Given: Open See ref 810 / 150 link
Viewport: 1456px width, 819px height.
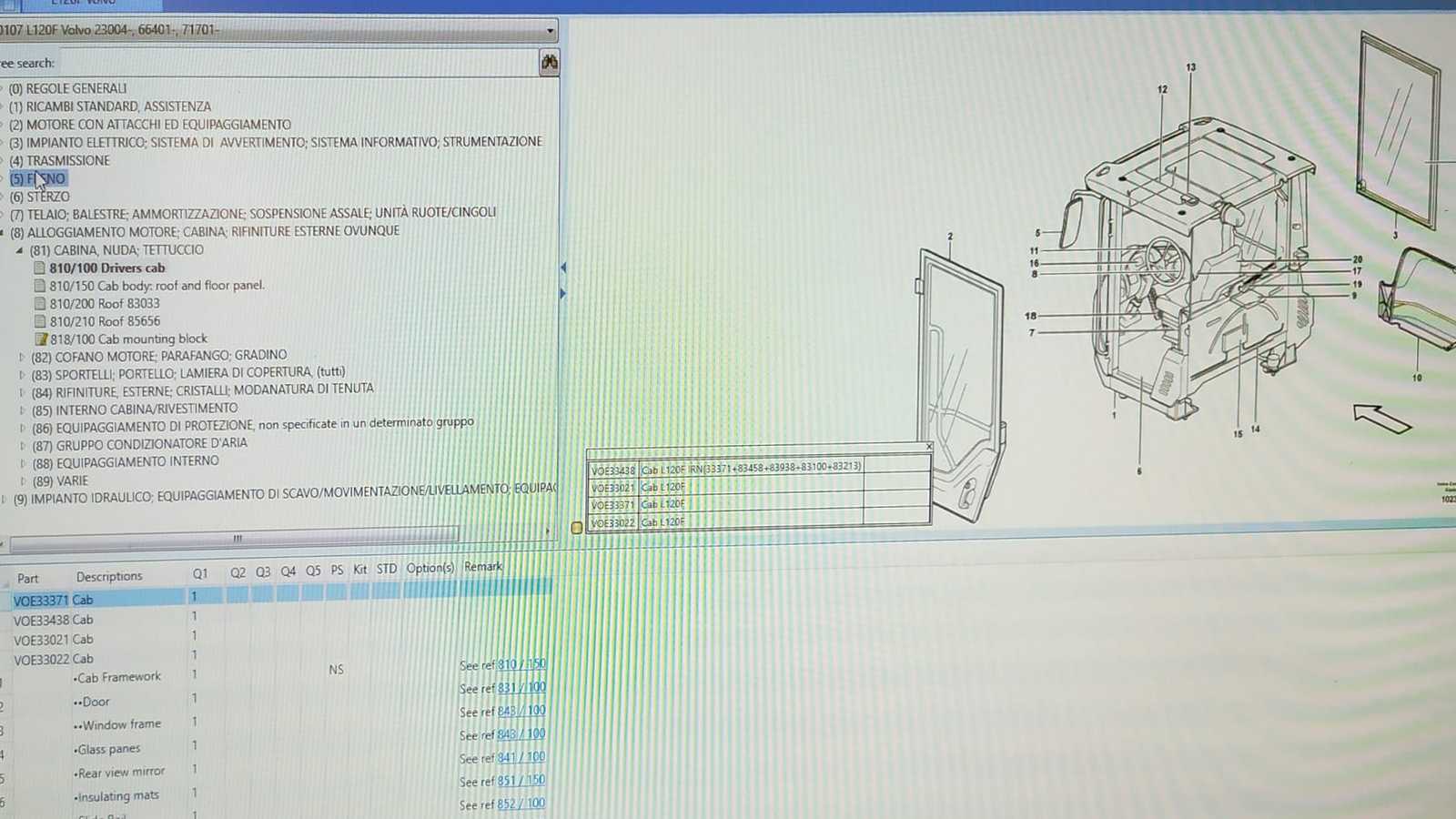Looking at the screenshot, I should [521, 664].
